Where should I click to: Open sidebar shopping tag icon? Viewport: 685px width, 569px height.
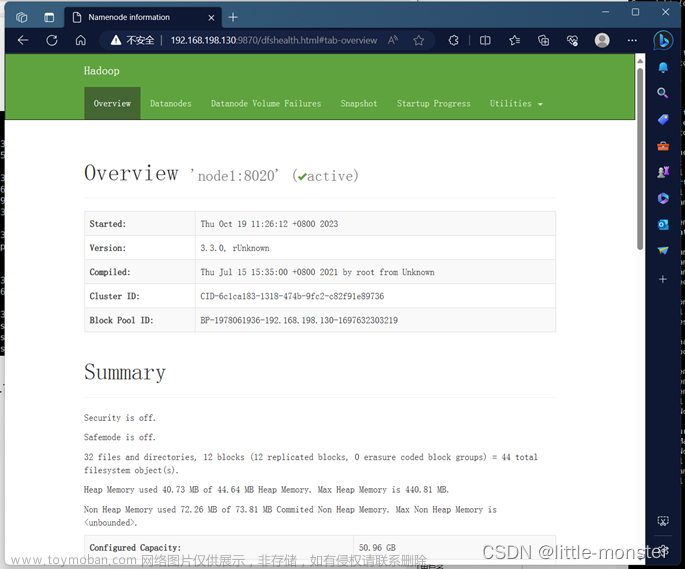(x=663, y=119)
